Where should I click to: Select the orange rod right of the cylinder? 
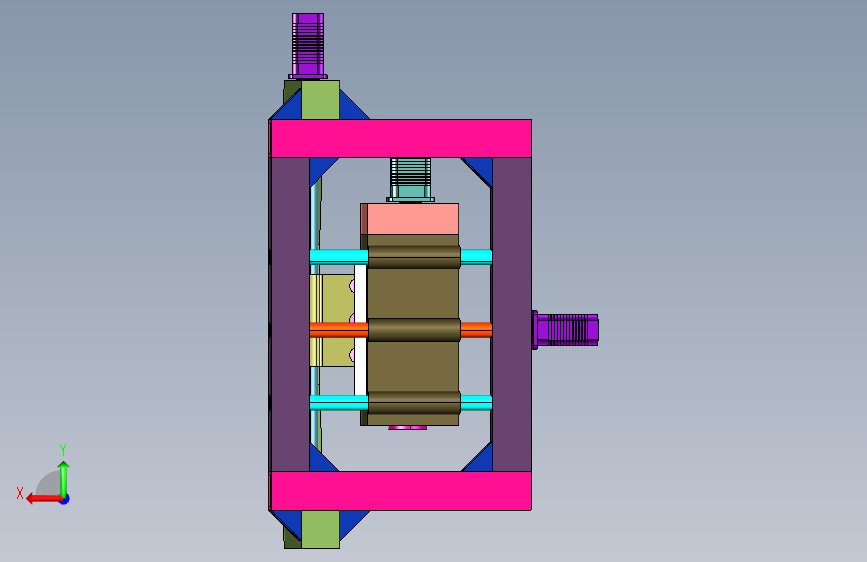click(x=476, y=330)
